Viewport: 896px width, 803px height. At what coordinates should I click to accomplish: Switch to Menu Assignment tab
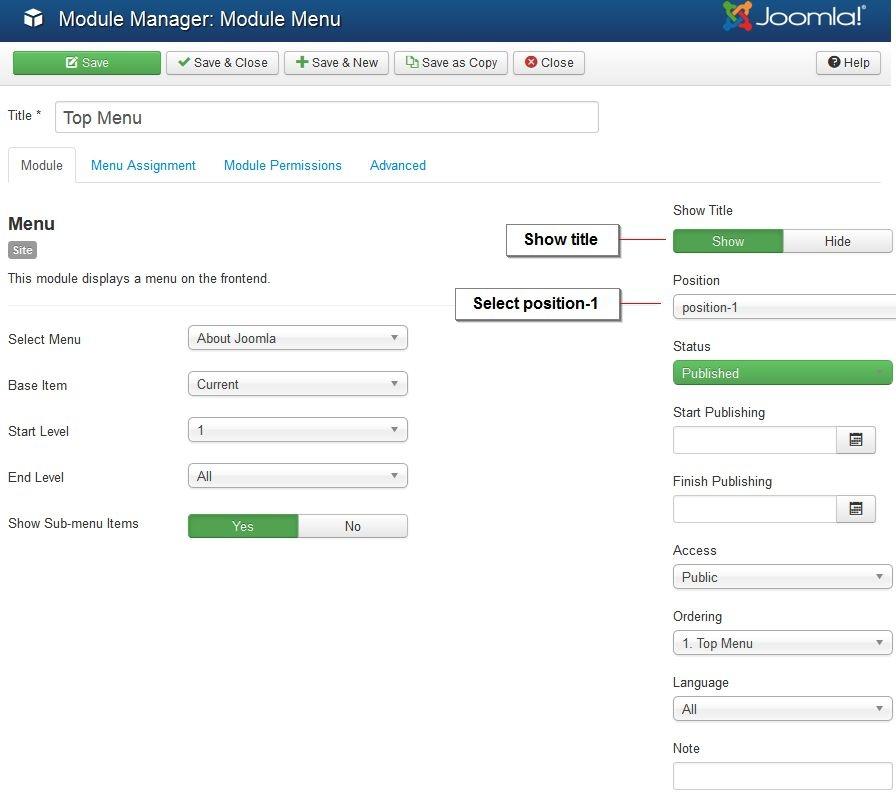[x=143, y=165]
